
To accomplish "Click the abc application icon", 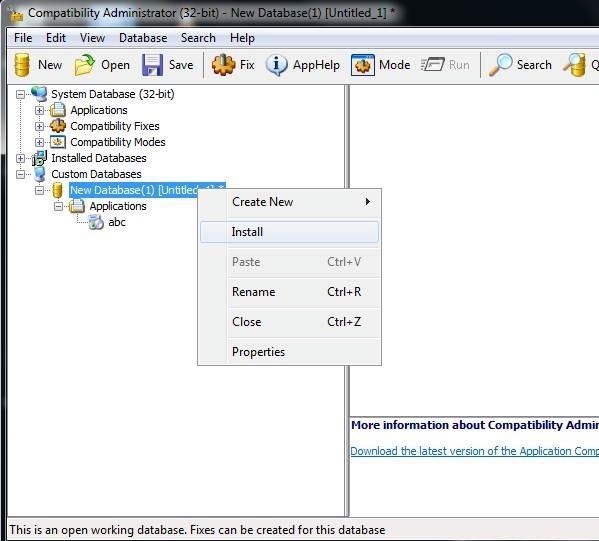I will [x=96, y=222].
